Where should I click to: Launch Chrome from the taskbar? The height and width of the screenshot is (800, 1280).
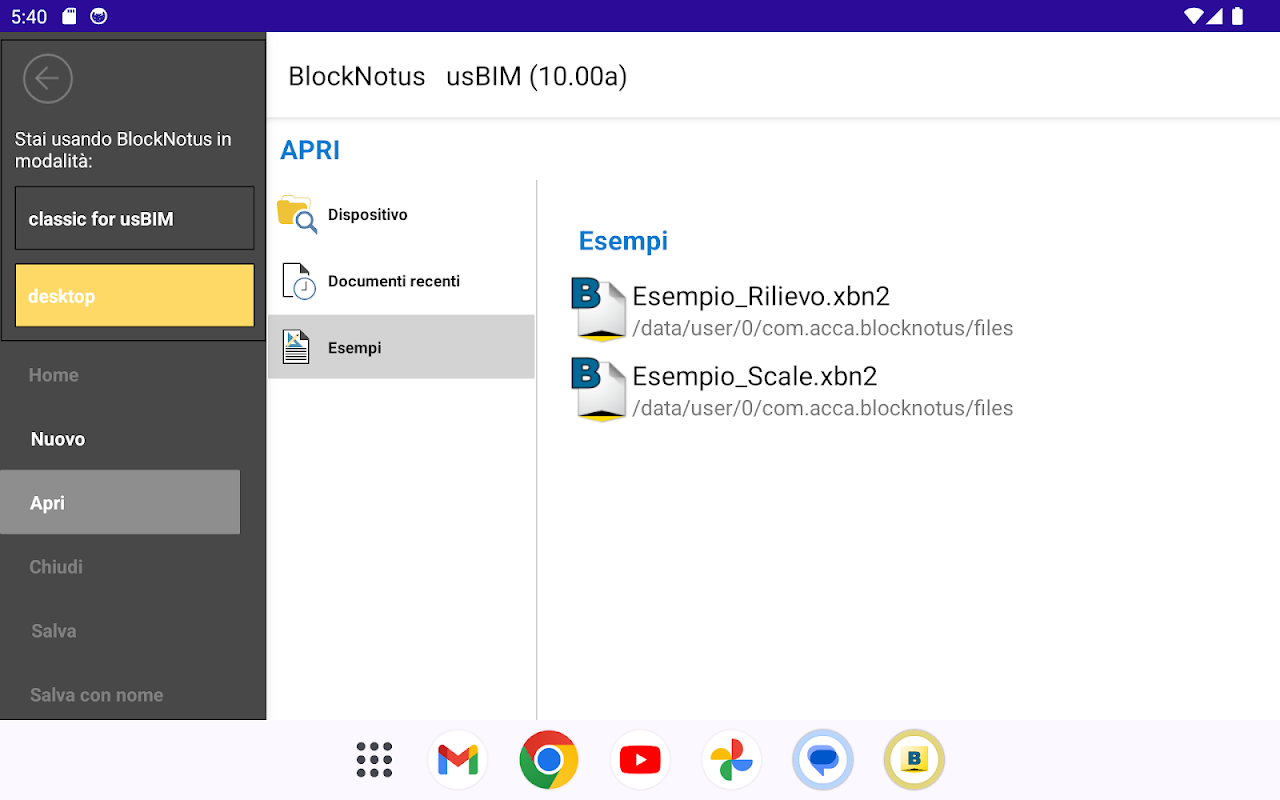[549, 760]
